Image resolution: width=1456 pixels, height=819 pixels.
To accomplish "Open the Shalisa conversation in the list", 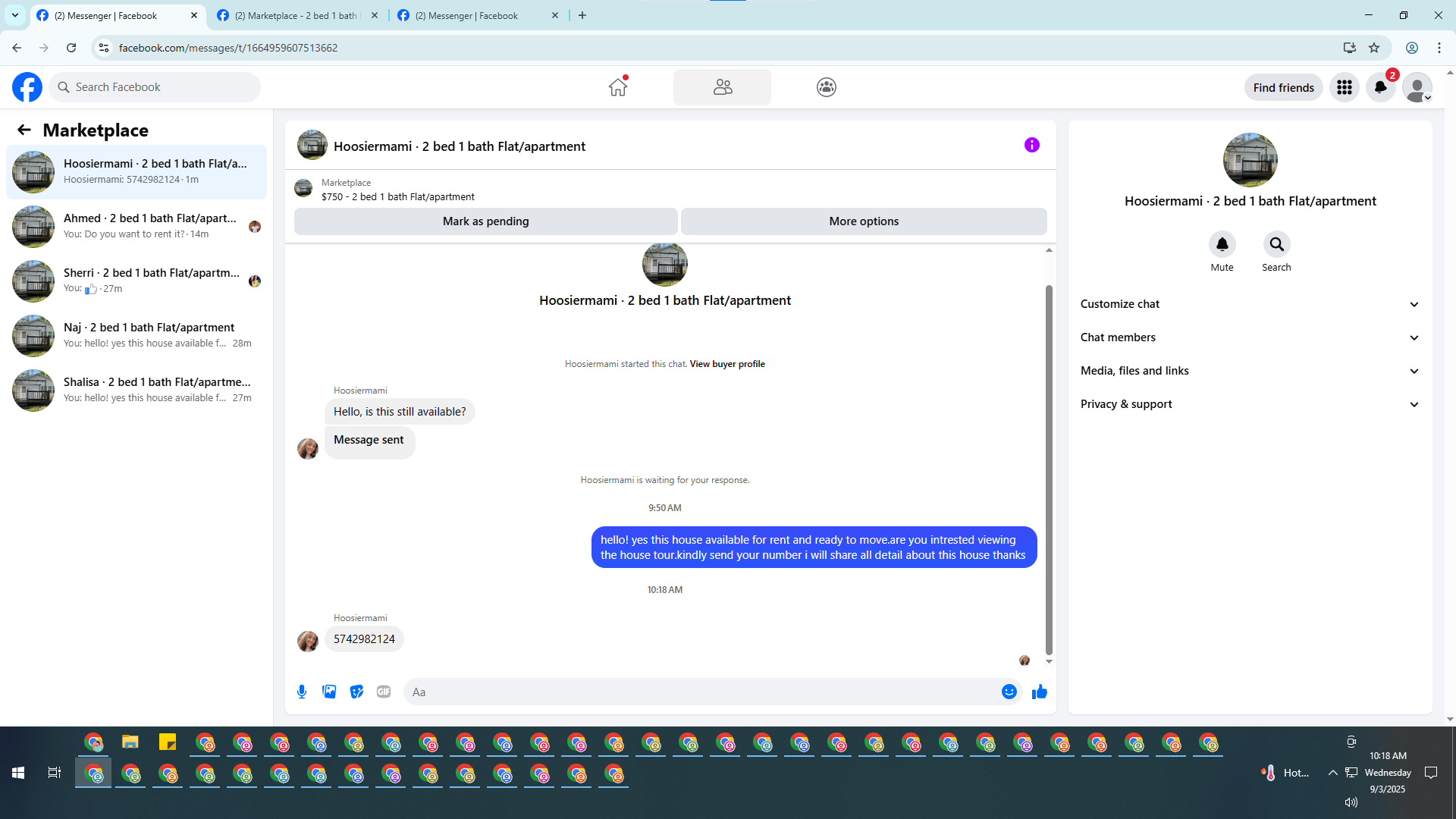I will [x=136, y=391].
